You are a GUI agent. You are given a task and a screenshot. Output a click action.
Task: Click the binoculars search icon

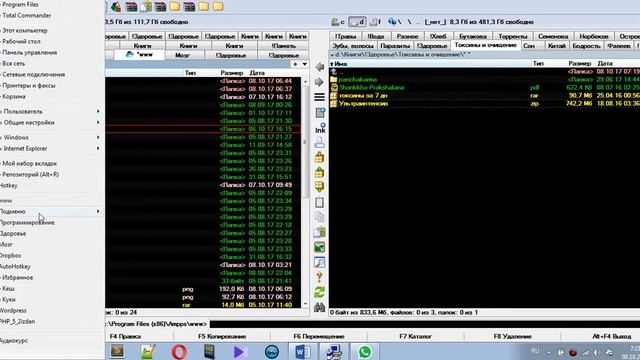pyautogui.click(x=320, y=307)
